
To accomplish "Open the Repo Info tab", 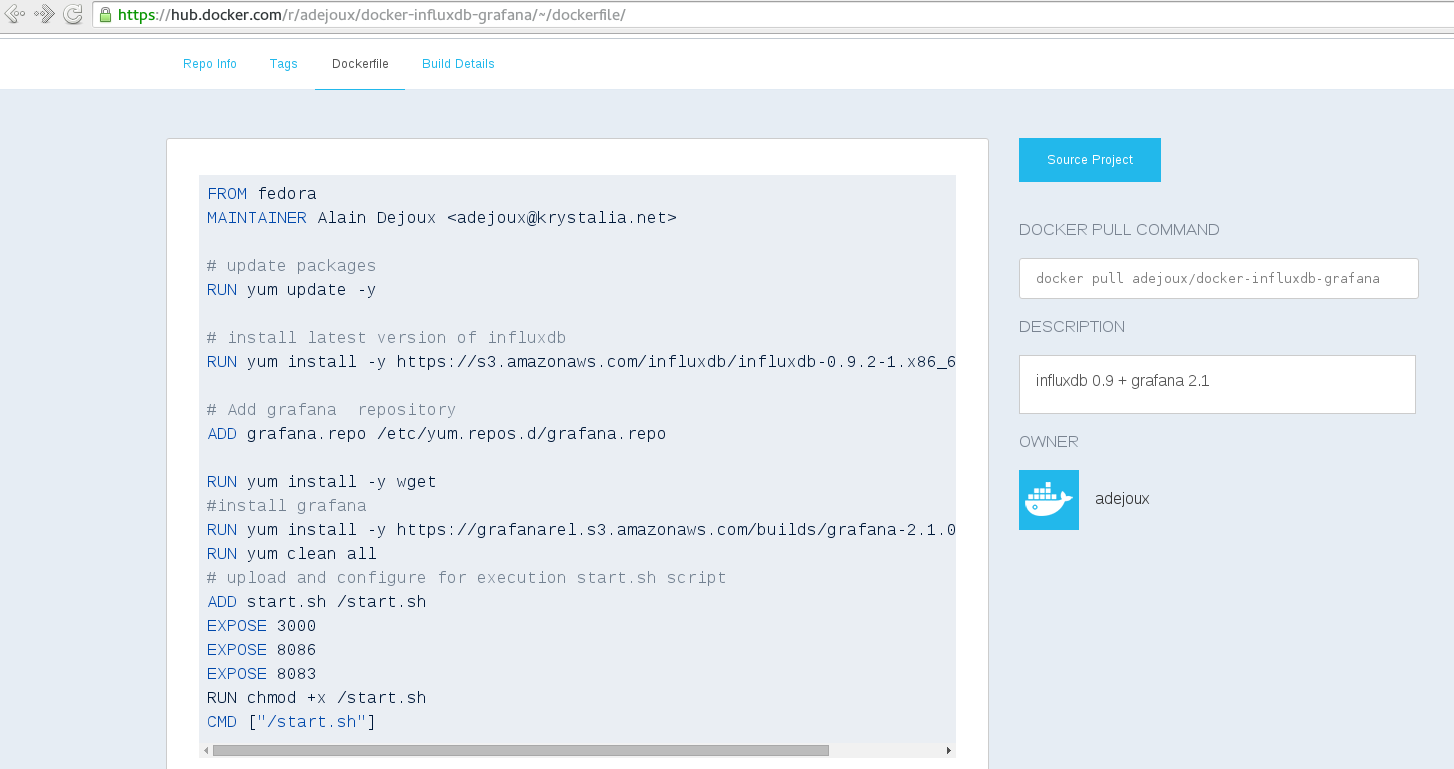I will click(210, 64).
